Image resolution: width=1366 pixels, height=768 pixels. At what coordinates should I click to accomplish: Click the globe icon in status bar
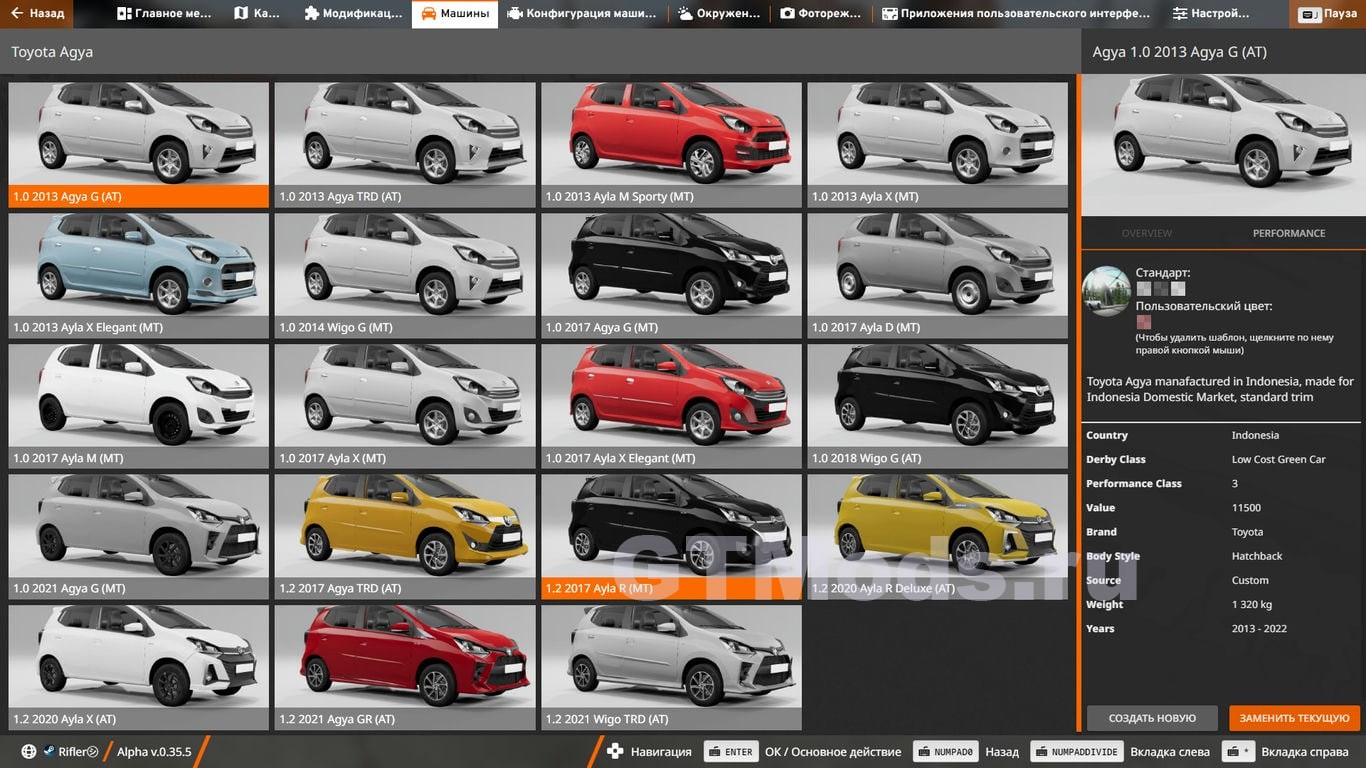tap(29, 752)
